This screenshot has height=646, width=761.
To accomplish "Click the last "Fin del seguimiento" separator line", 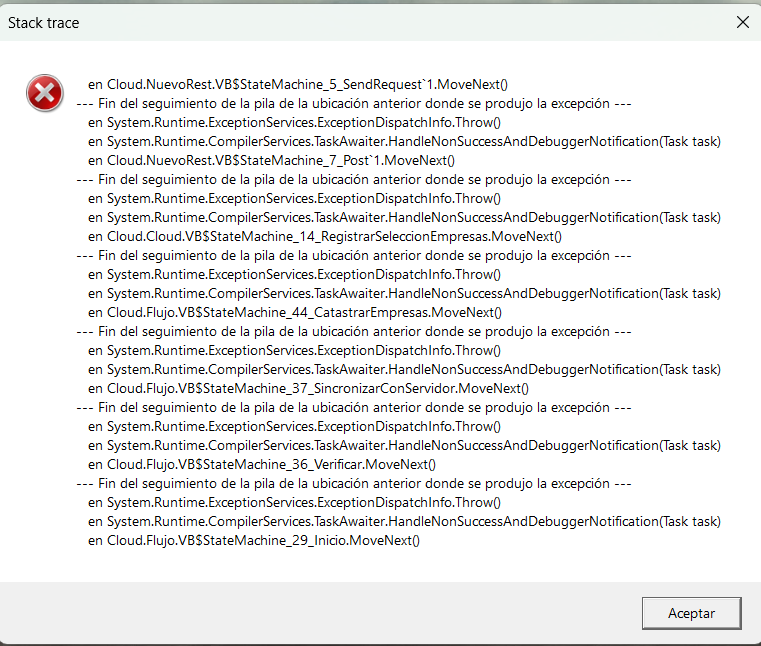I will point(354,484).
